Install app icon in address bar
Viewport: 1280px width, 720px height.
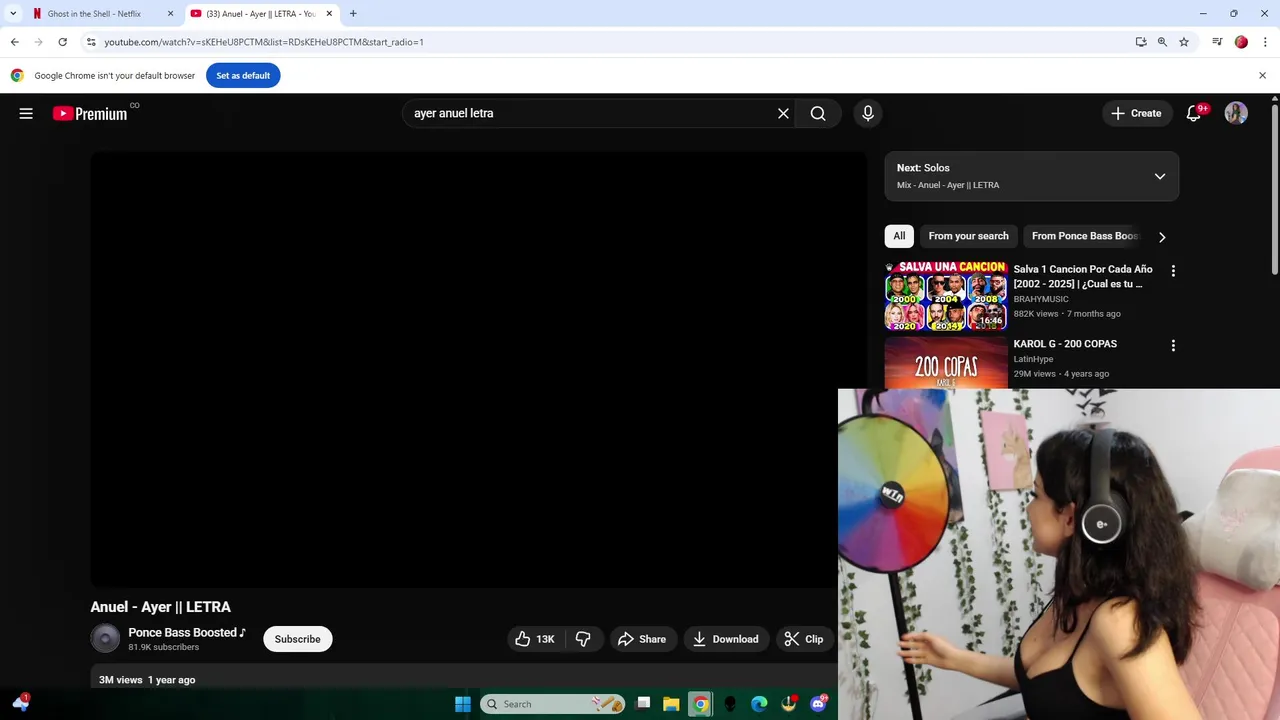[1141, 42]
